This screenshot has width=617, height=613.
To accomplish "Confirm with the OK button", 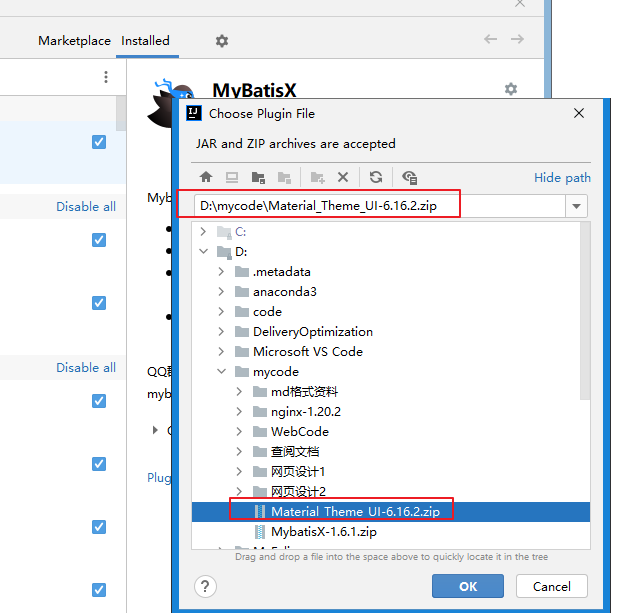I will [x=467, y=586].
